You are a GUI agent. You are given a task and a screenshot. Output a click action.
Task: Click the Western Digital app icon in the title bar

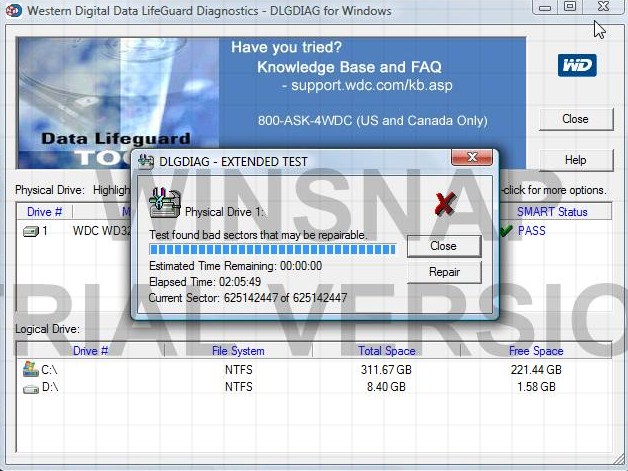[x=14, y=10]
